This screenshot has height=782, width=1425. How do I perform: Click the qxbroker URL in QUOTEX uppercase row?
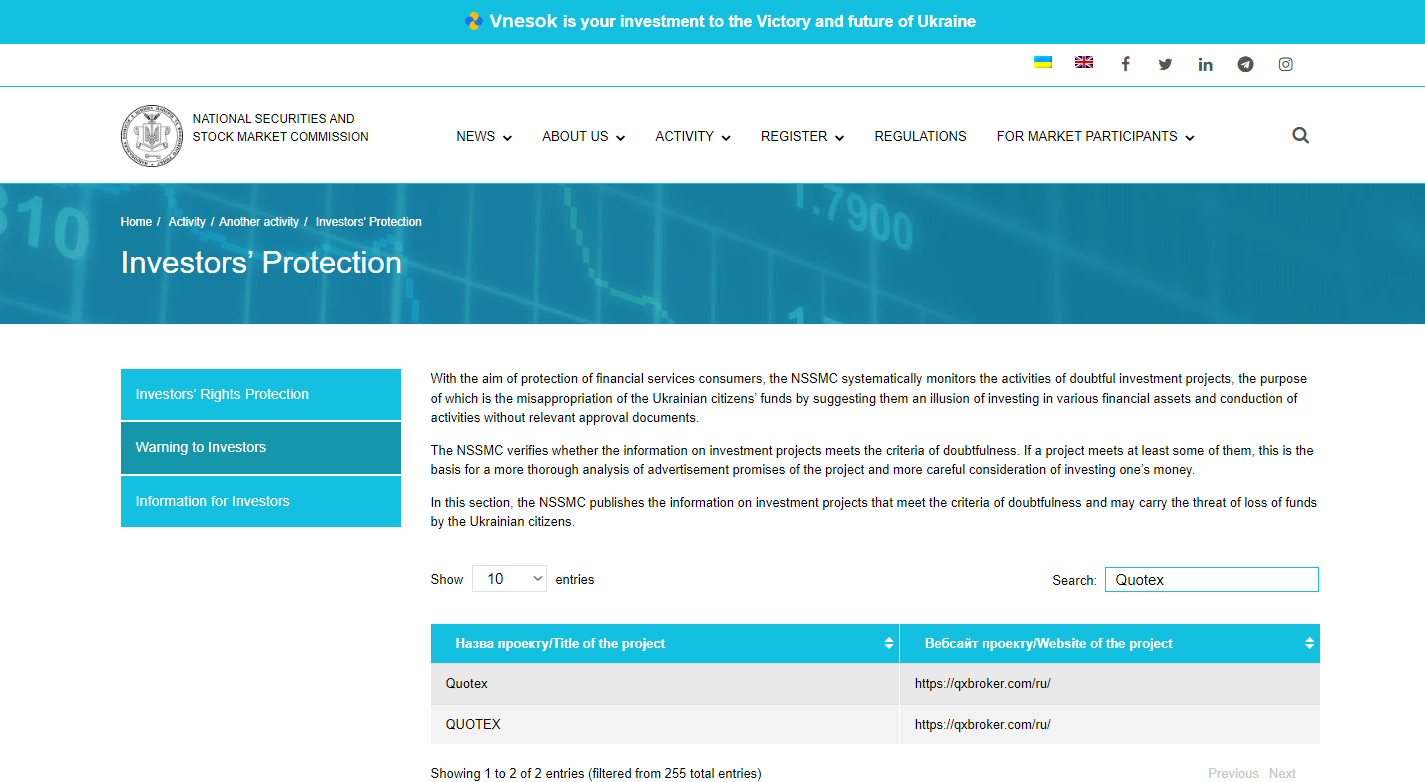click(982, 724)
